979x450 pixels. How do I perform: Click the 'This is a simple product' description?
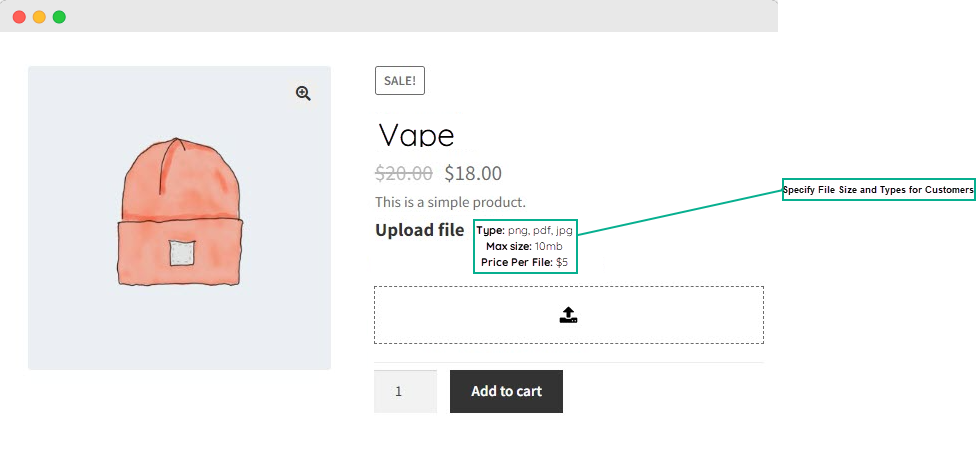[450, 202]
